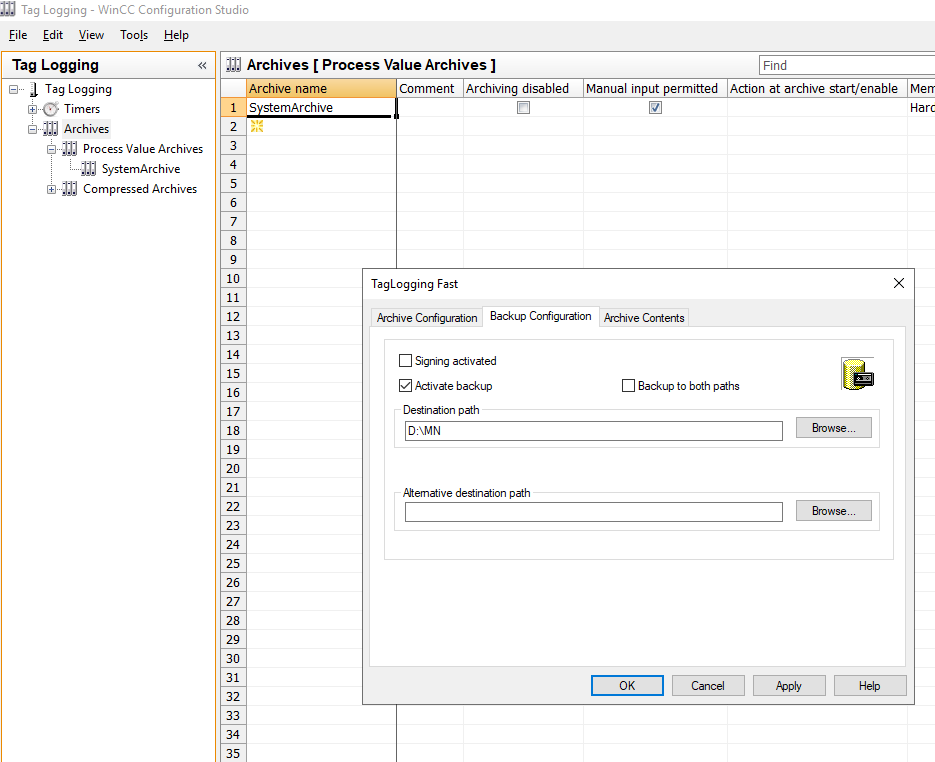Click the Alternative destination path field

pos(593,512)
